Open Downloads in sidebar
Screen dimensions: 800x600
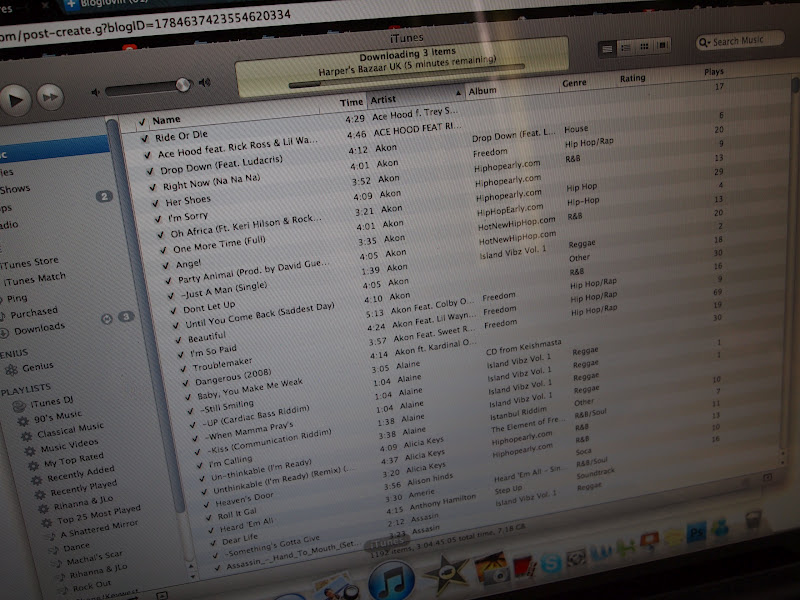39,329
